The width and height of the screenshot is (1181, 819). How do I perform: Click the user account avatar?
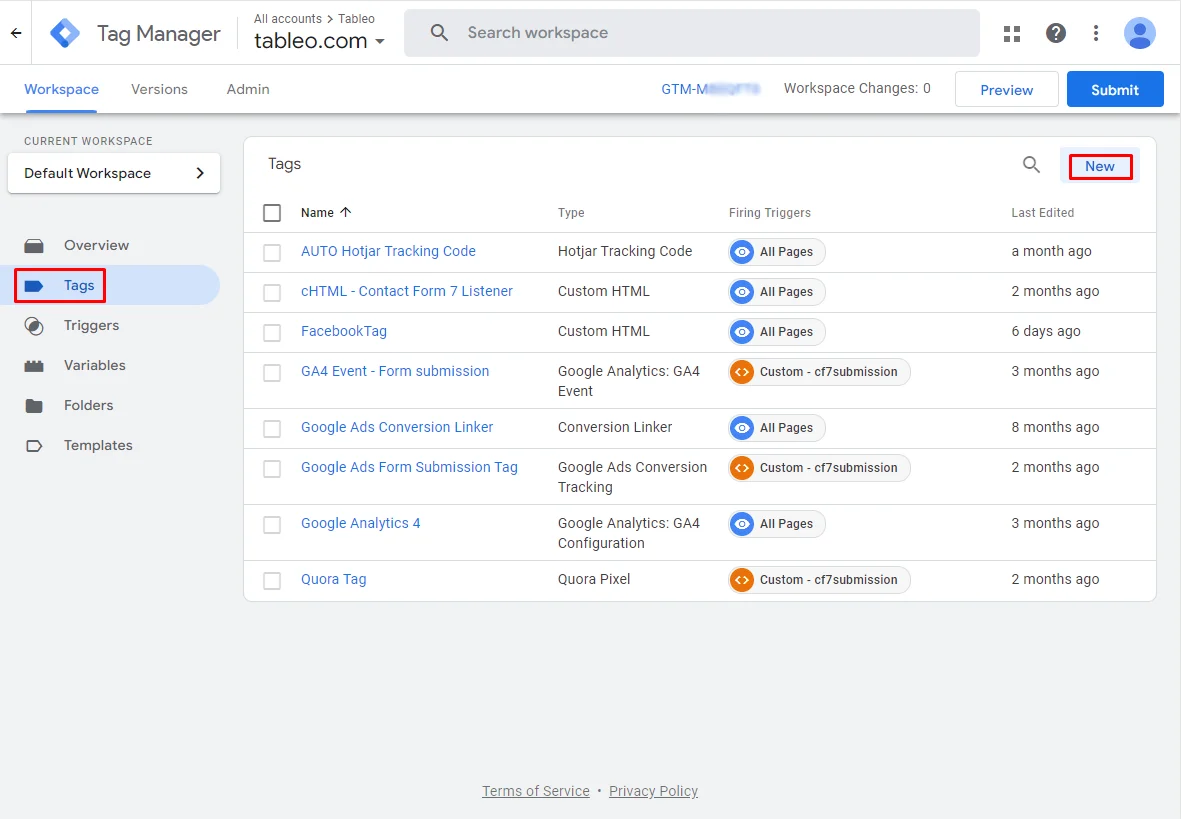click(x=1139, y=33)
